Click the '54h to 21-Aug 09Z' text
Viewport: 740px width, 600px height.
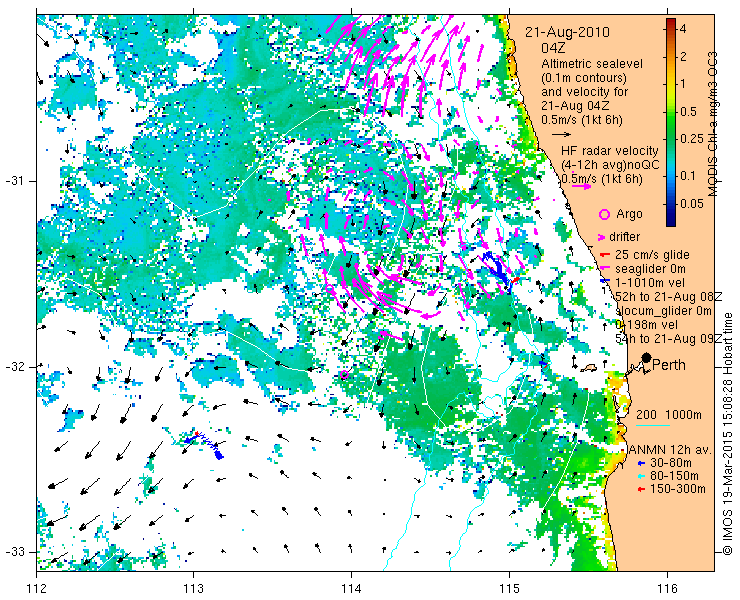(668, 339)
